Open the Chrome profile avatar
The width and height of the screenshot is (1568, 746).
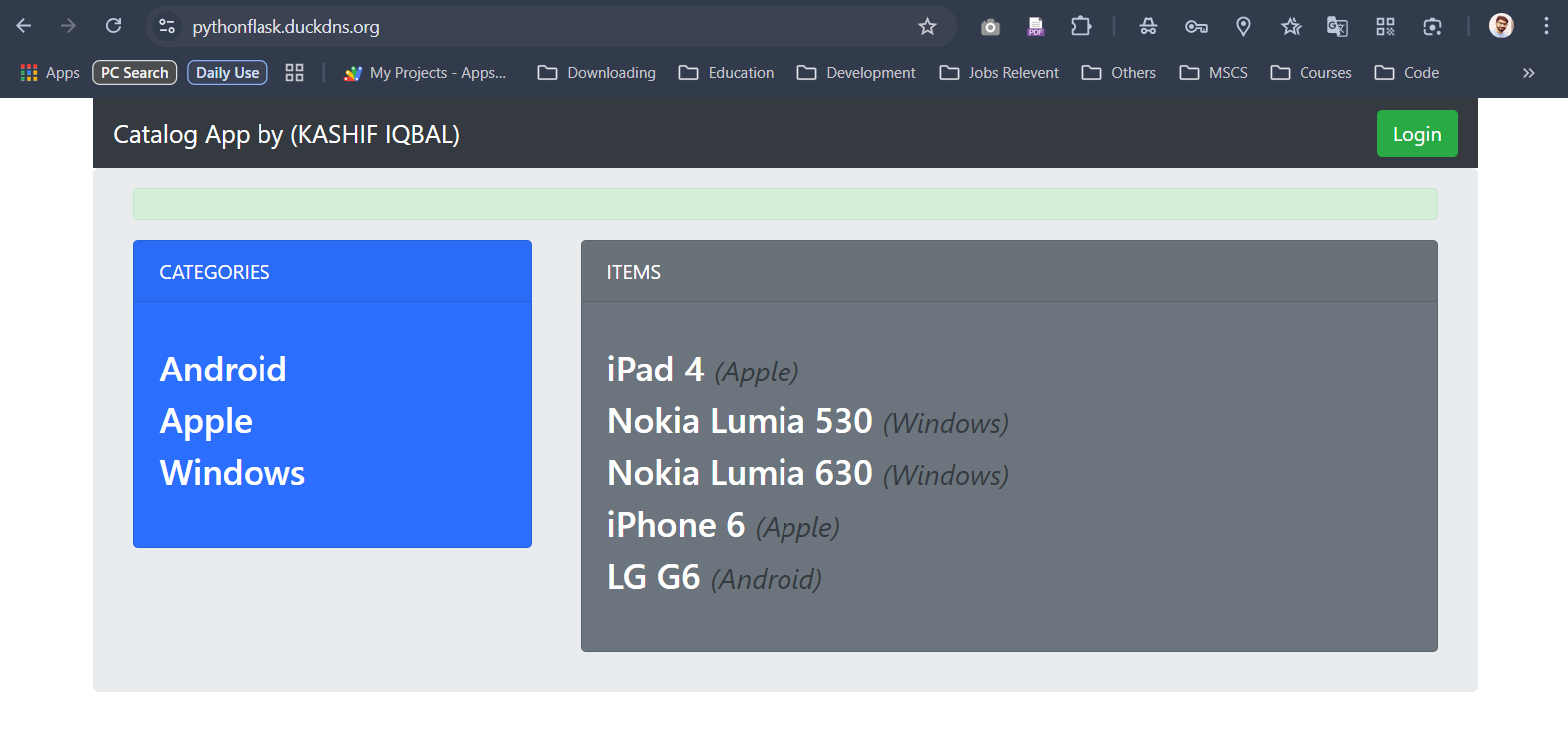point(1501,26)
